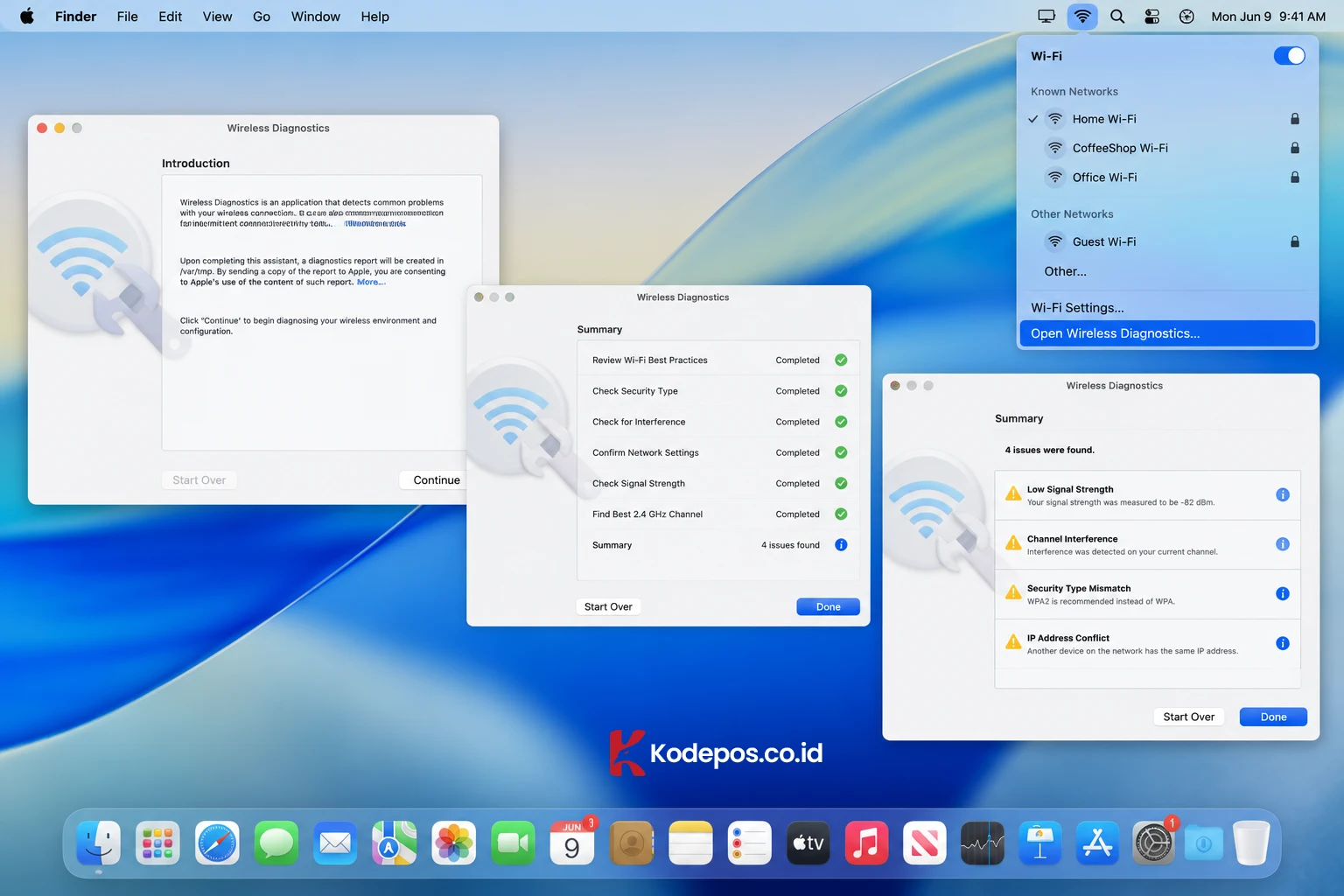This screenshot has width=1344, height=896.
Task: Select Open Wireless Diagnostics...
Action: 1167,333
